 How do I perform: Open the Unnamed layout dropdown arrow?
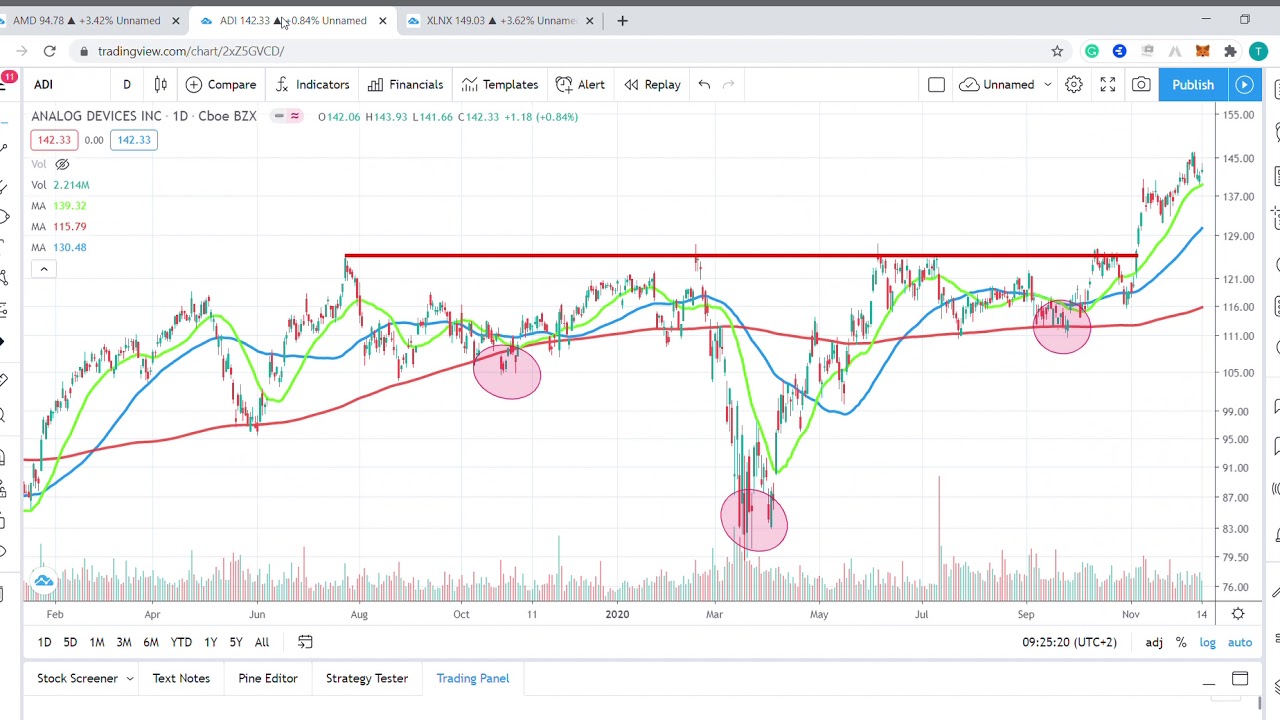tap(1047, 85)
